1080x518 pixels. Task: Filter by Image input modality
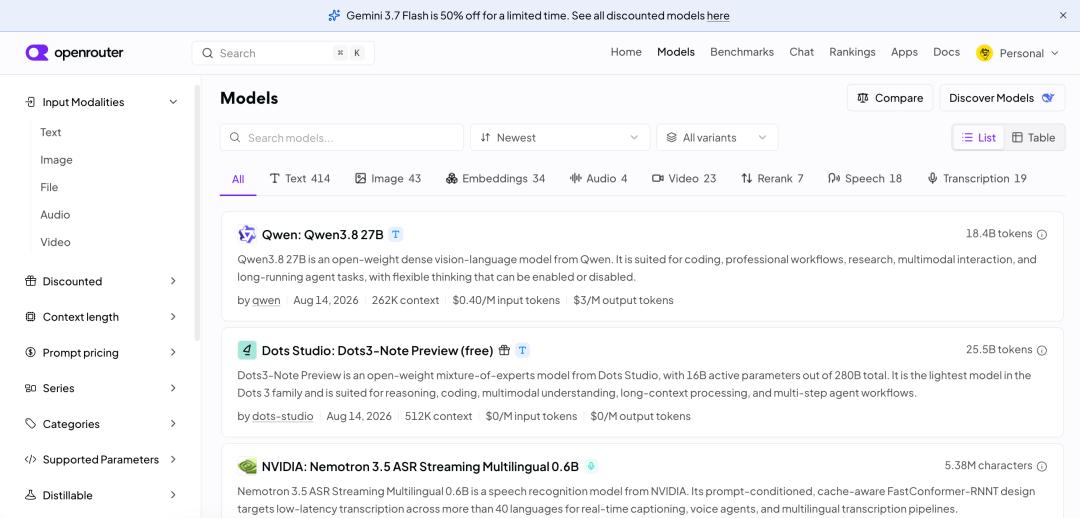(x=56, y=160)
